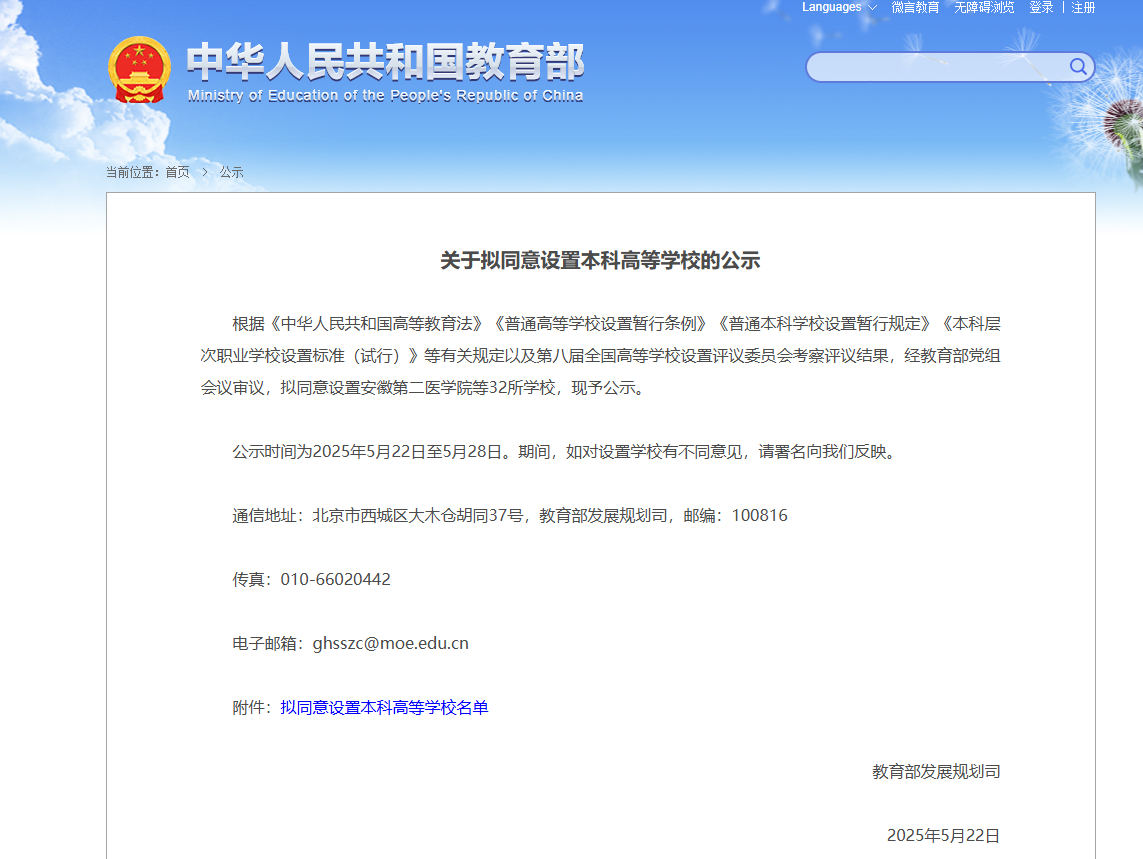This screenshot has width=1143, height=859.
Task: Click the date 2025年5月22日 at the bottom
Action: 943,836
